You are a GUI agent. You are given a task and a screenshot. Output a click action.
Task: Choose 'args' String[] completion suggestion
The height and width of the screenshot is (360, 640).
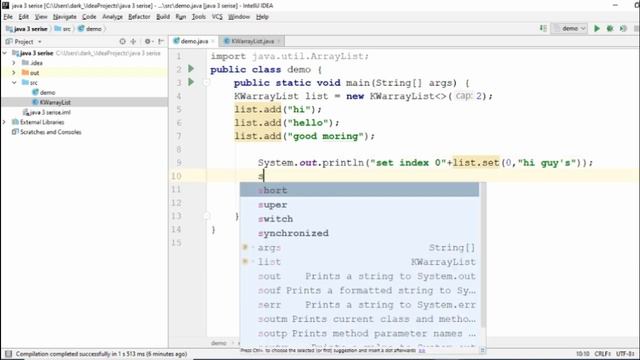tap(359, 247)
